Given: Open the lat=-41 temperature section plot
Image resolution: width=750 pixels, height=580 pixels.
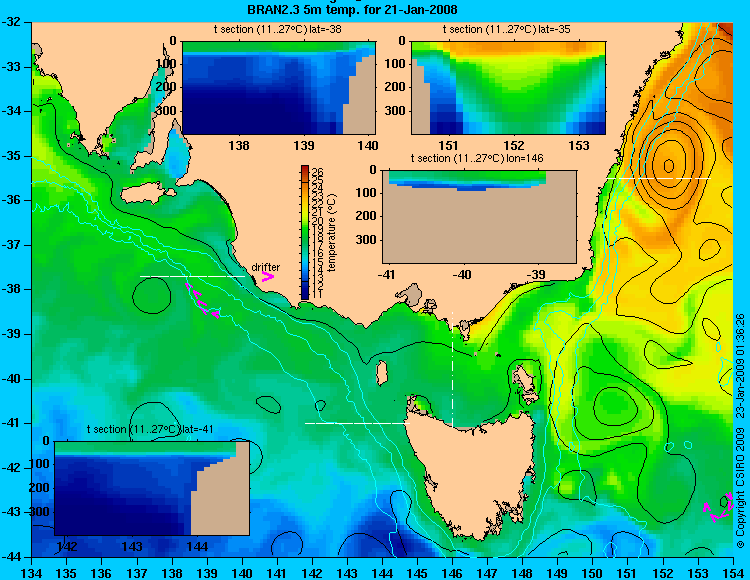Looking at the screenshot, I should coord(152,488).
